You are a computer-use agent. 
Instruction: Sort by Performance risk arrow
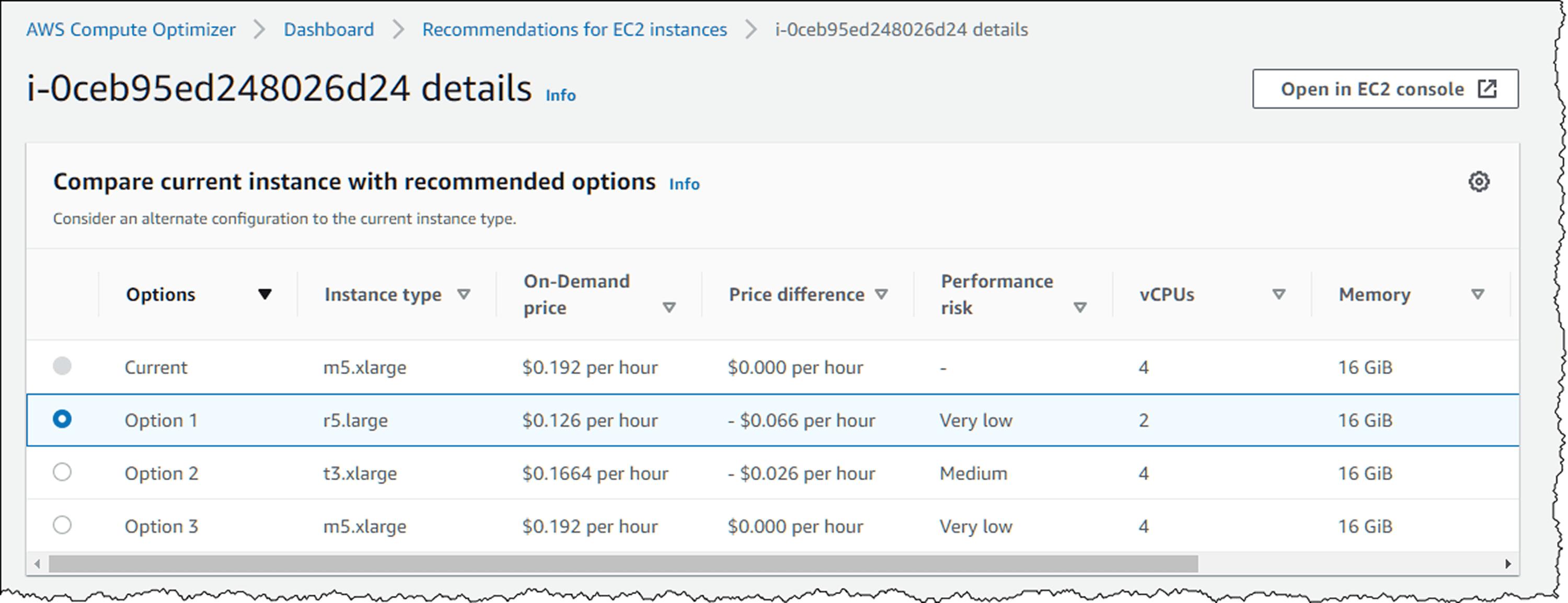1080,307
